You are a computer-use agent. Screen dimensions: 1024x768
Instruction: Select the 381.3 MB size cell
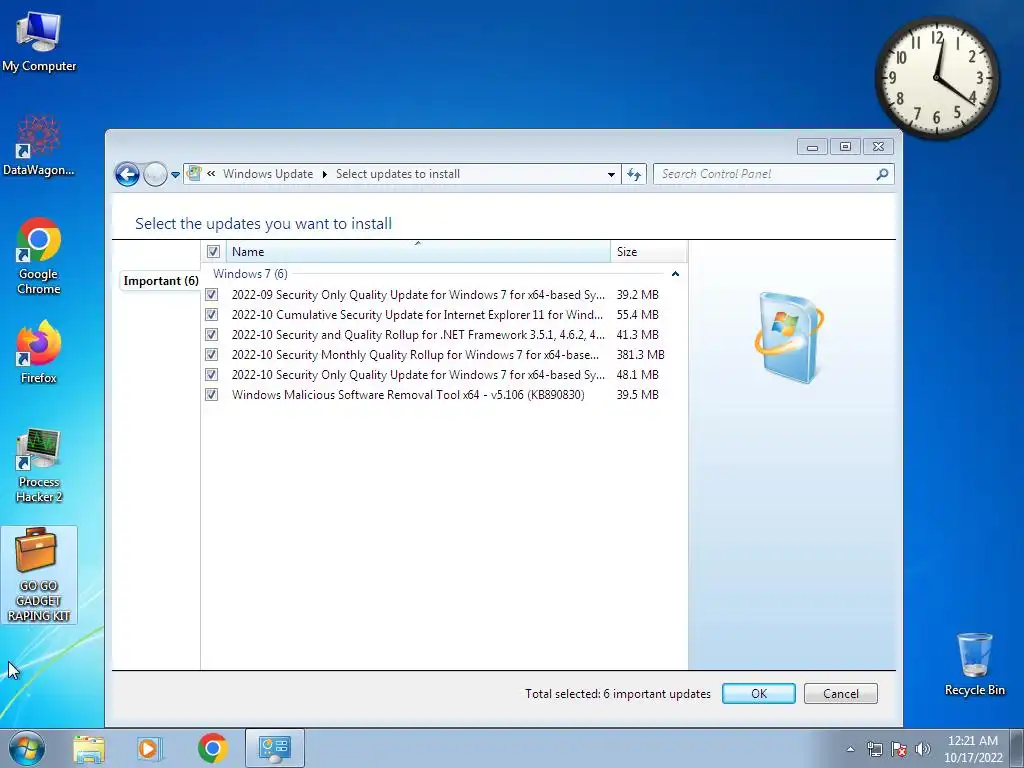(640, 355)
